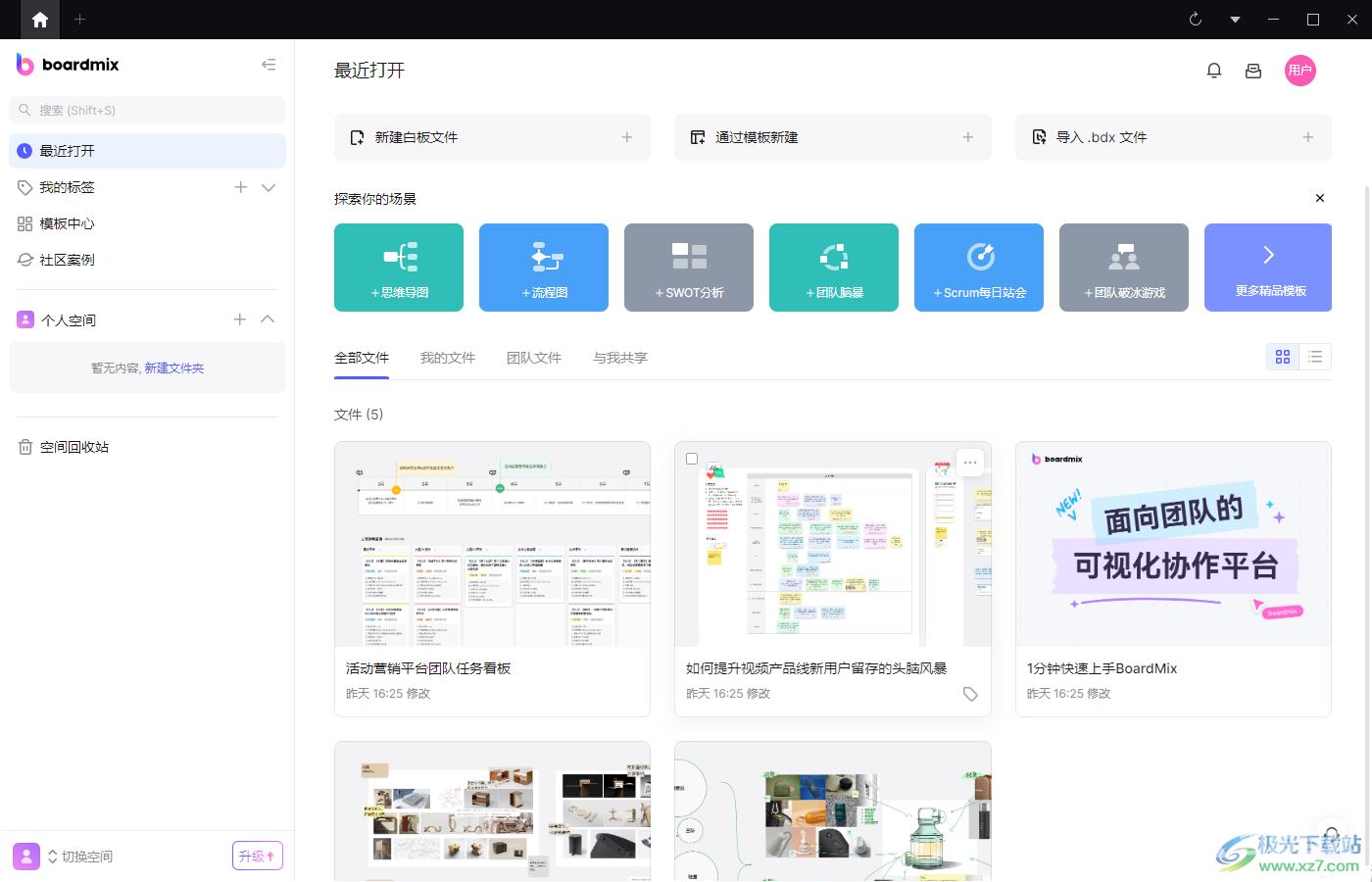Add a new tag with plus icon

click(x=241, y=187)
